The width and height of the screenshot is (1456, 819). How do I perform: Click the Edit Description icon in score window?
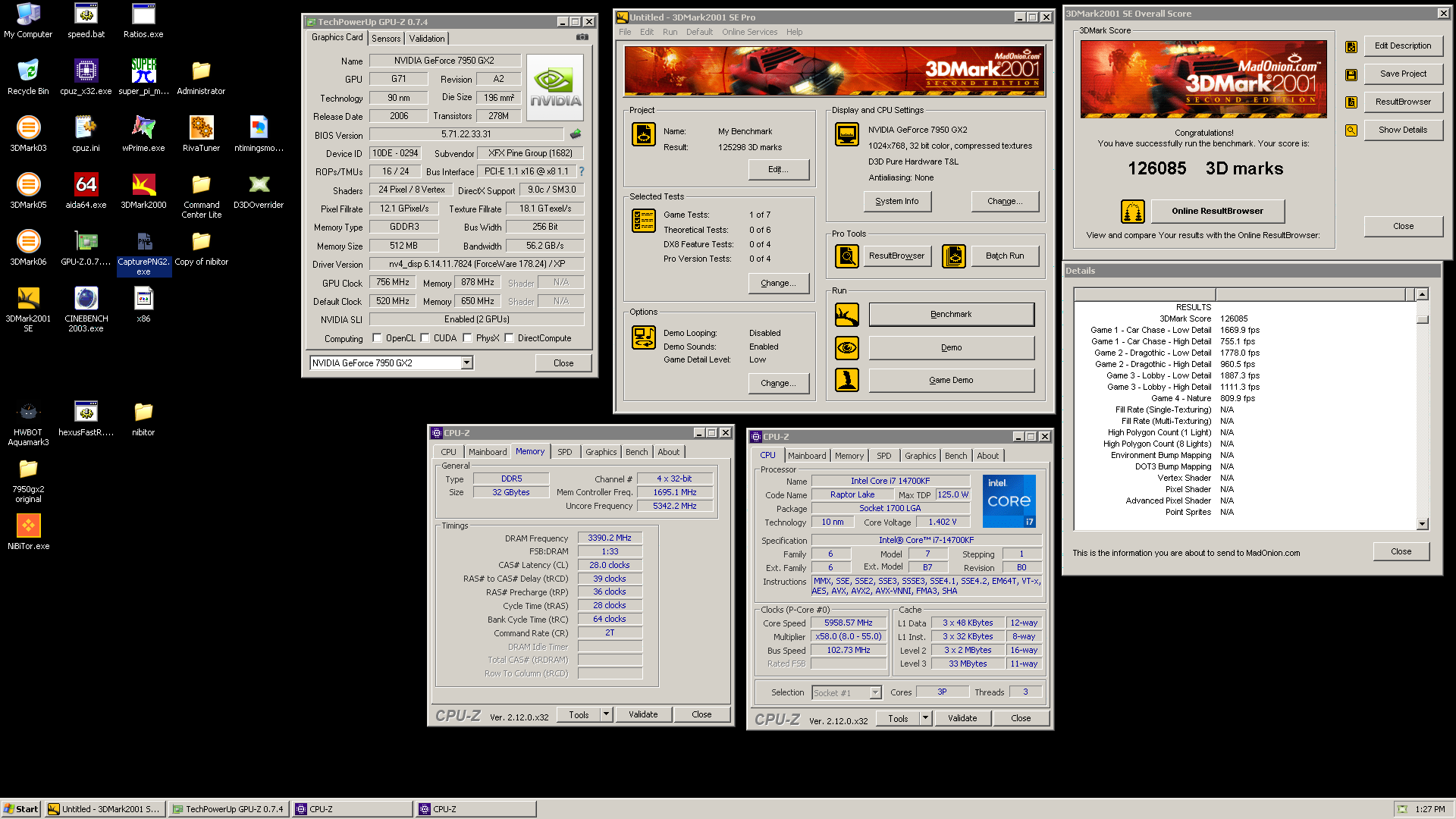click(1351, 46)
